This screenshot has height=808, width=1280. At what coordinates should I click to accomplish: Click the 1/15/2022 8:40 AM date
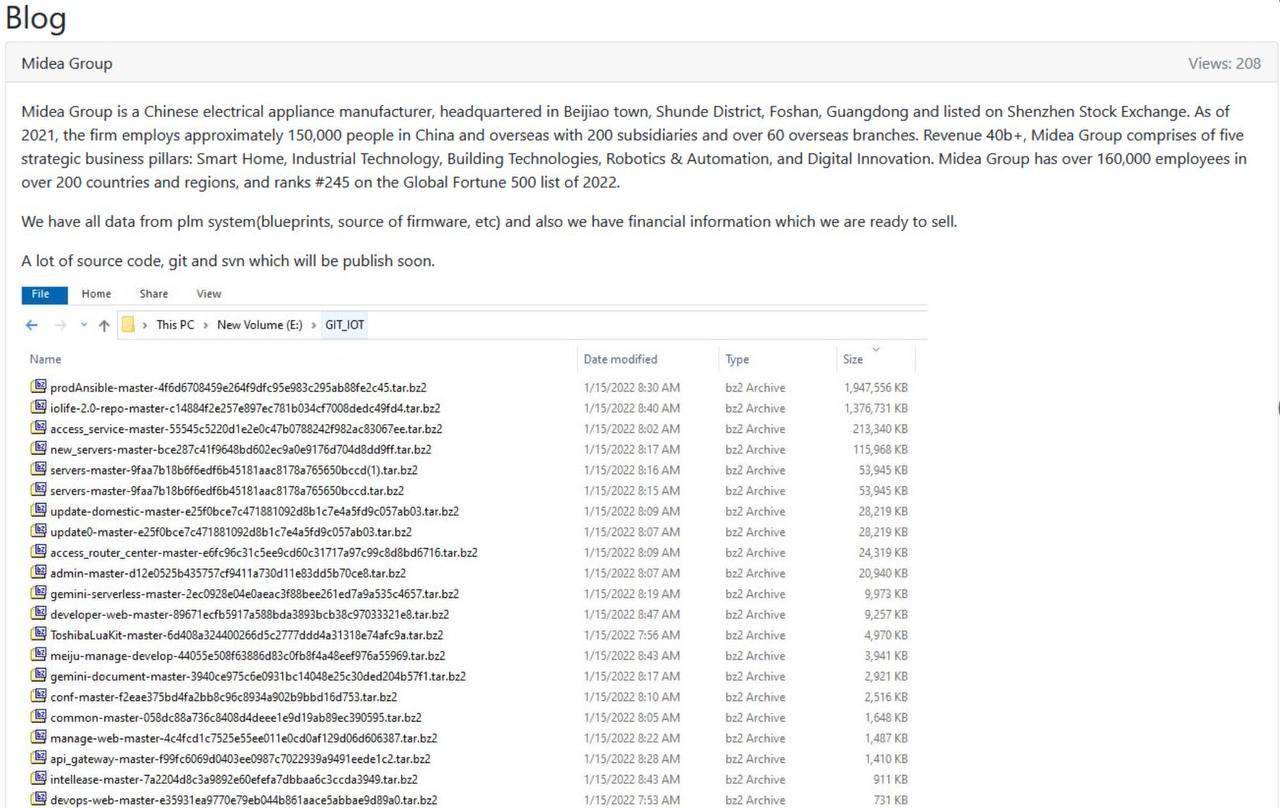(632, 408)
